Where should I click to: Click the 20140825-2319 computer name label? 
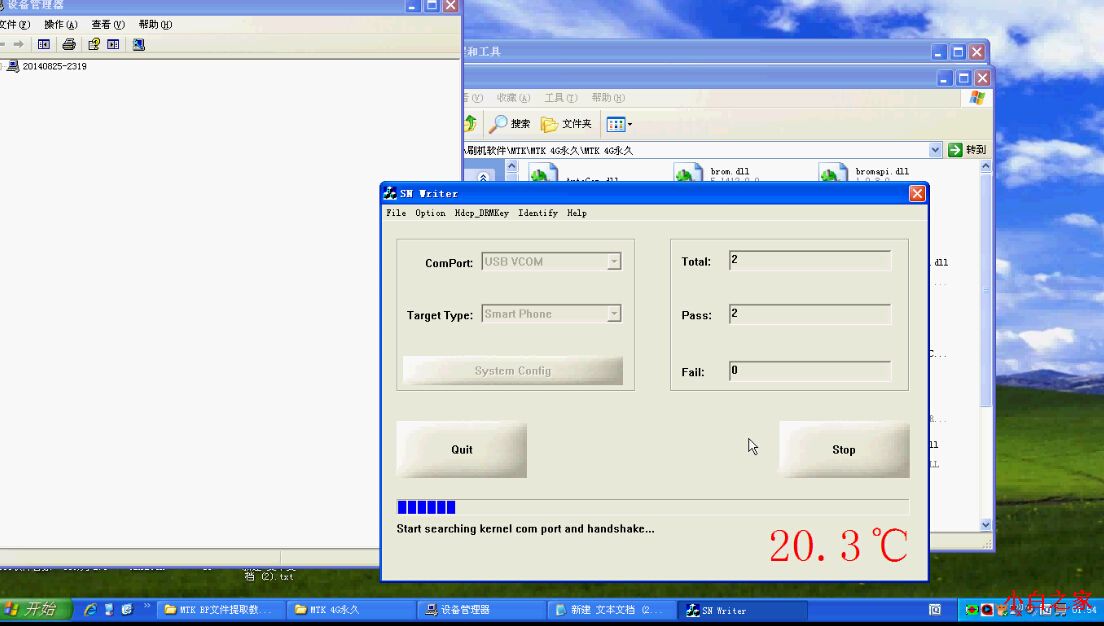(x=54, y=66)
